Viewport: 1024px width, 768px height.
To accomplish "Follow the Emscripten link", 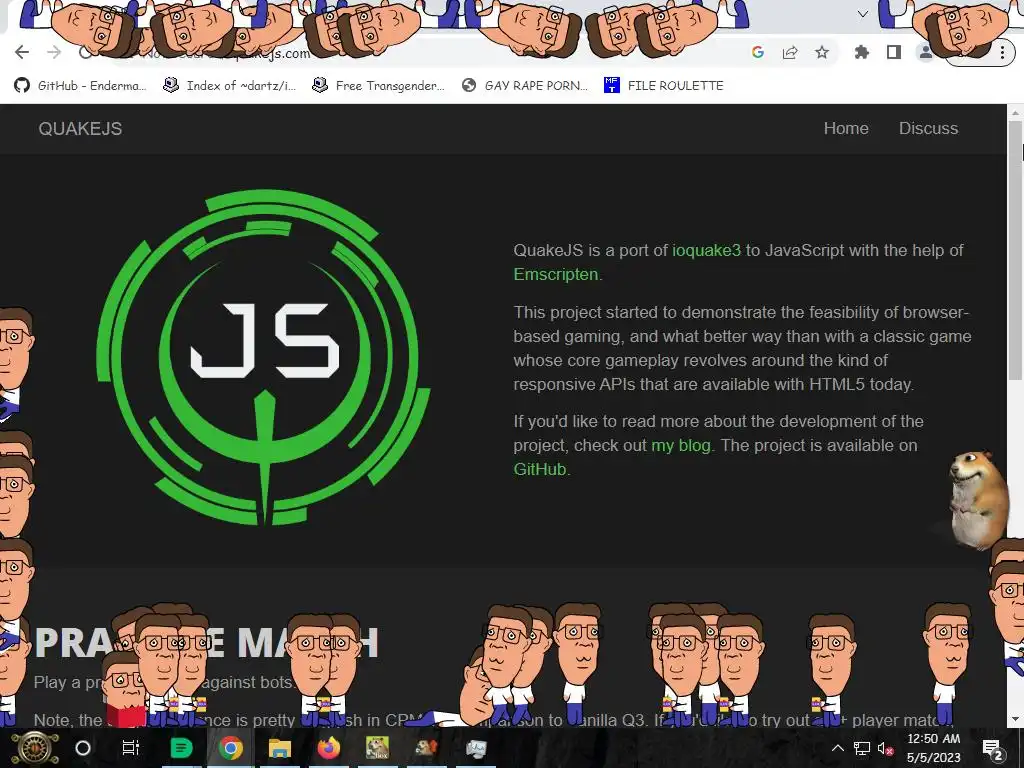I will [556, 274].
